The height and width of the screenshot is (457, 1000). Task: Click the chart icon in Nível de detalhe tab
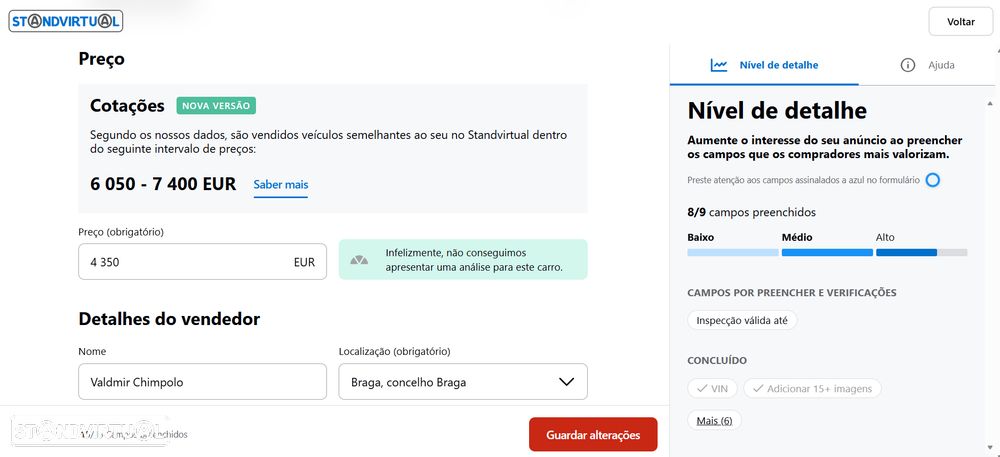[719, 65]
